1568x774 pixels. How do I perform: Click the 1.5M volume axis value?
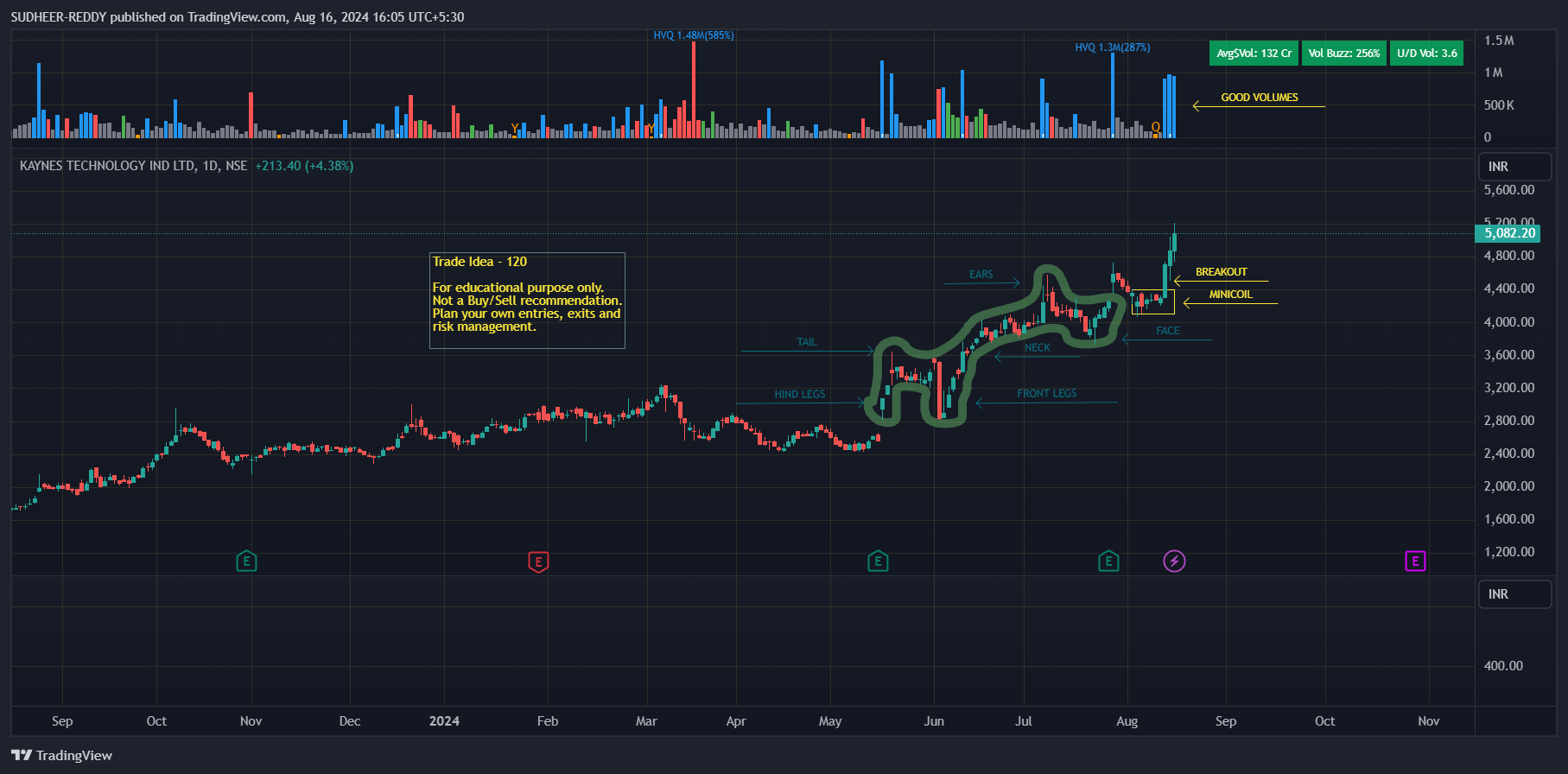pyautogui.click(x=1499, y=41)
